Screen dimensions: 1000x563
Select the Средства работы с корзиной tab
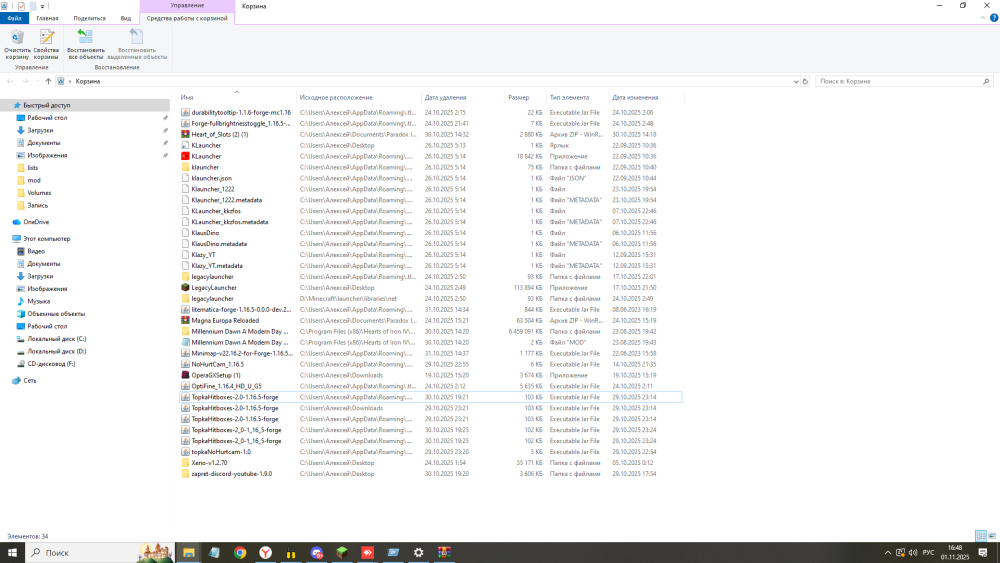[187, 18]
